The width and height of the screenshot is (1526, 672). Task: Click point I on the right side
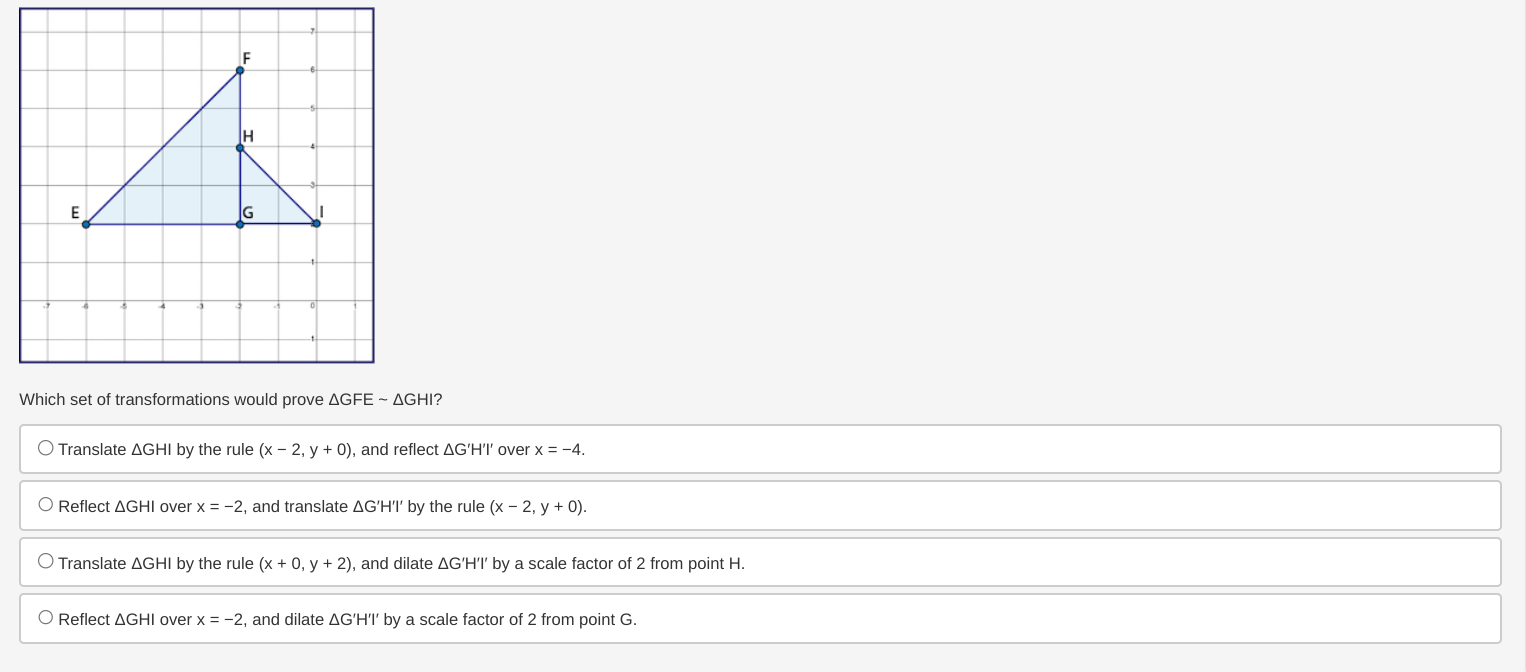click(316, 225)
